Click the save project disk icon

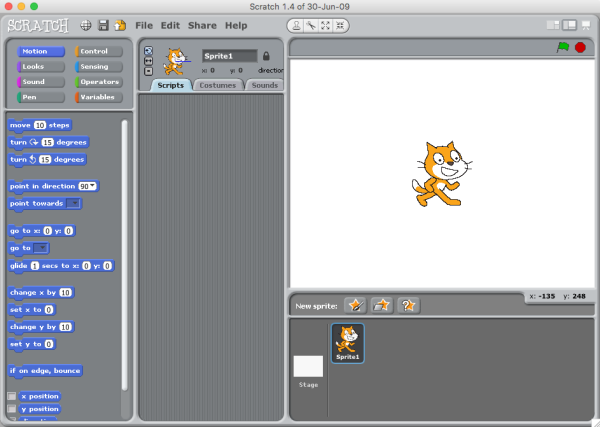pos(103,24)
